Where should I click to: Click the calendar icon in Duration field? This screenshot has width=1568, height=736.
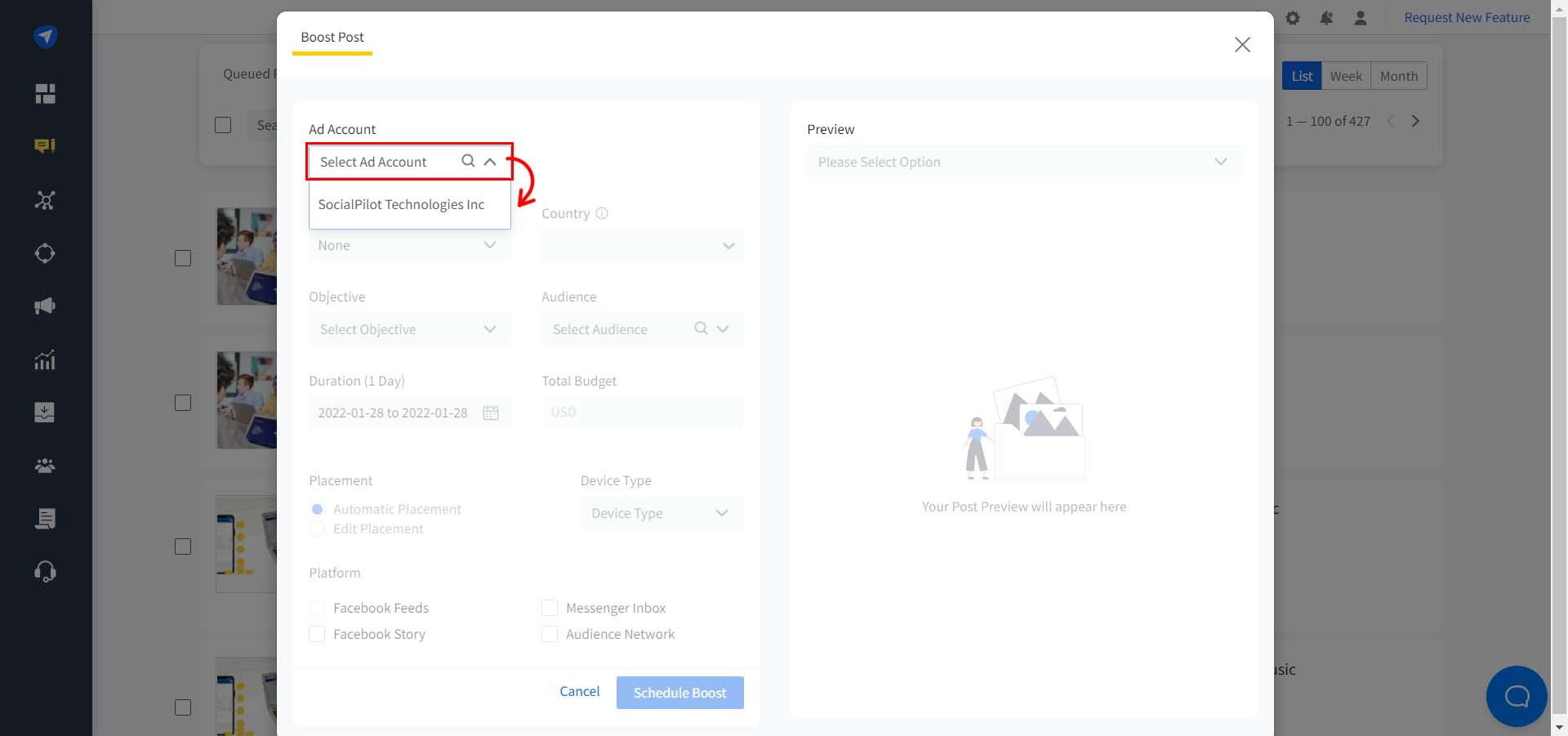[491, 413]
